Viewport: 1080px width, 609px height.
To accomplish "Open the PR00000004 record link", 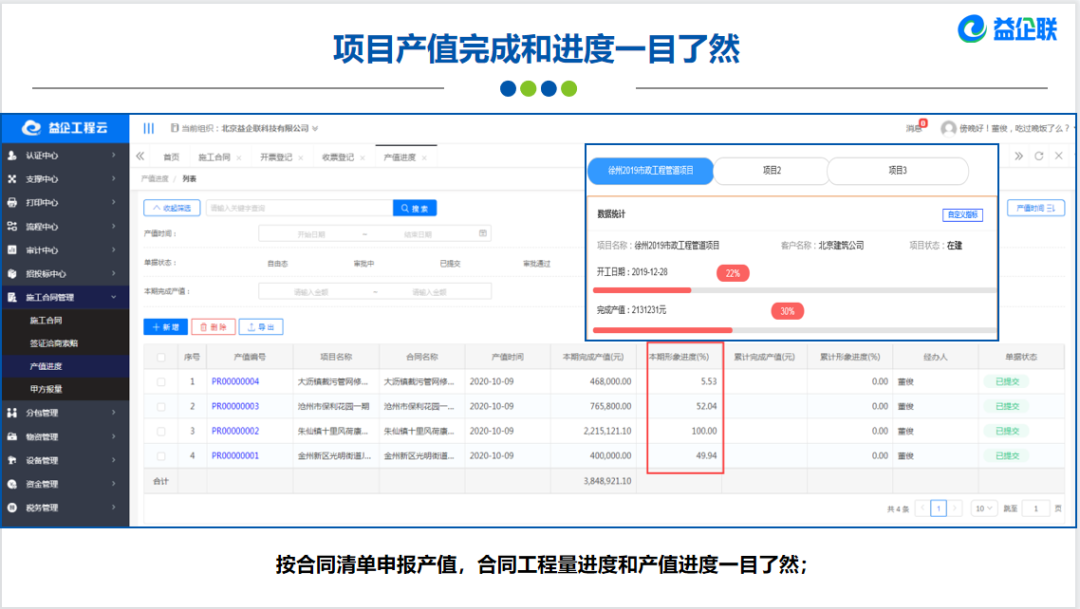I will (x=235, y=382).
